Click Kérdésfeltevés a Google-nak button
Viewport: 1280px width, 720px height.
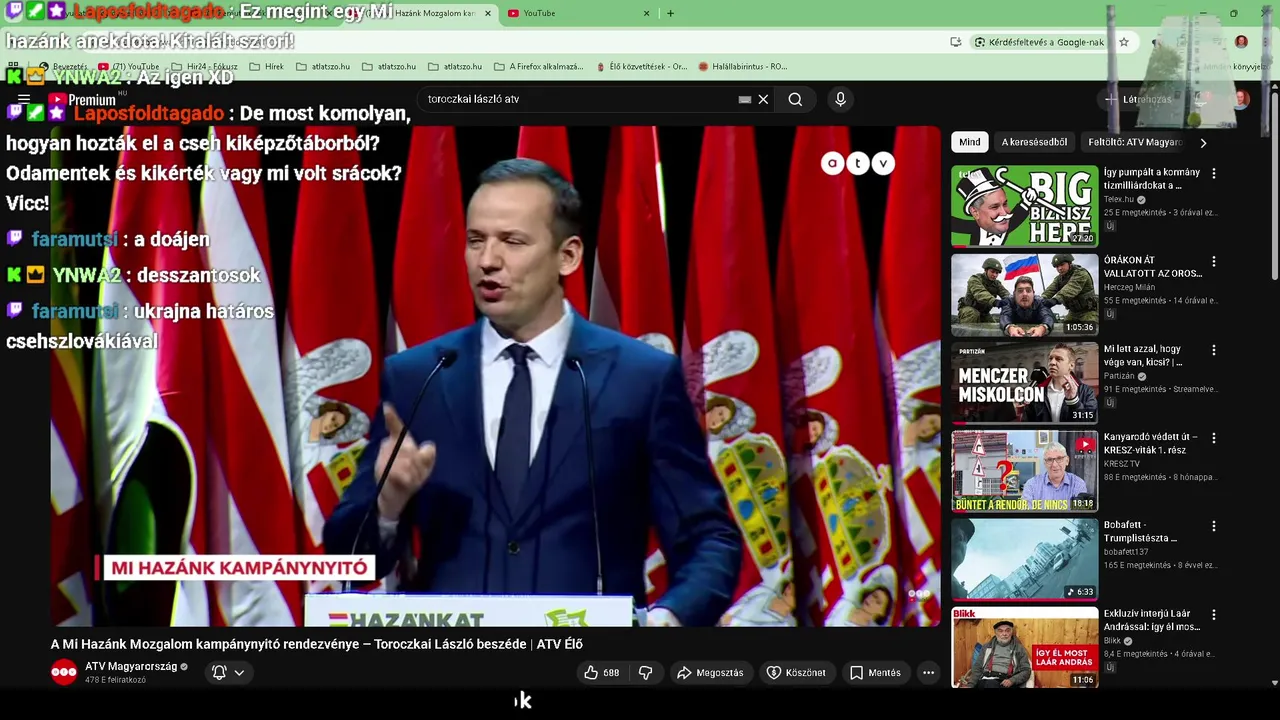[1040, 42]
